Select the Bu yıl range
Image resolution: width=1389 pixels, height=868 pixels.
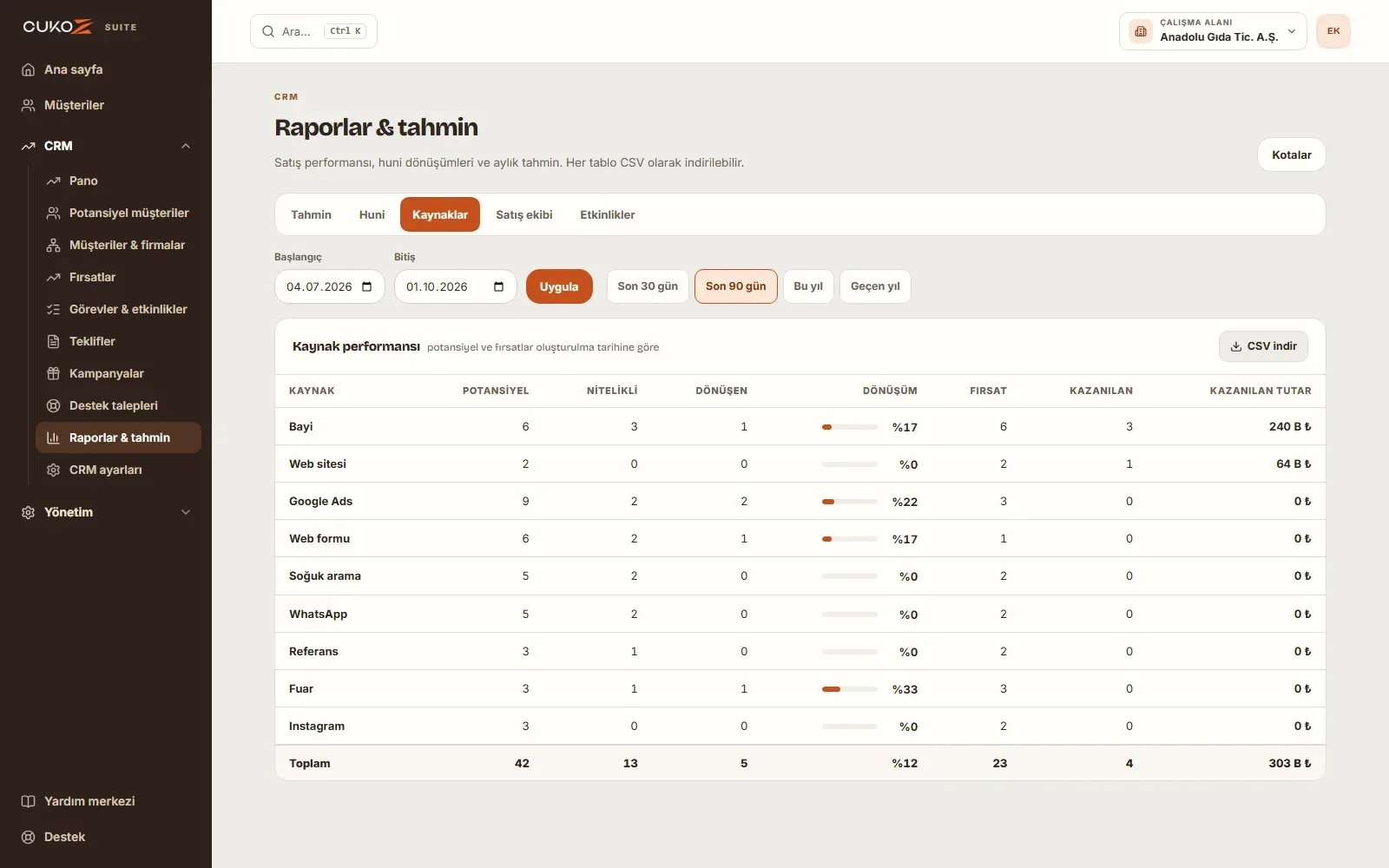808,286
